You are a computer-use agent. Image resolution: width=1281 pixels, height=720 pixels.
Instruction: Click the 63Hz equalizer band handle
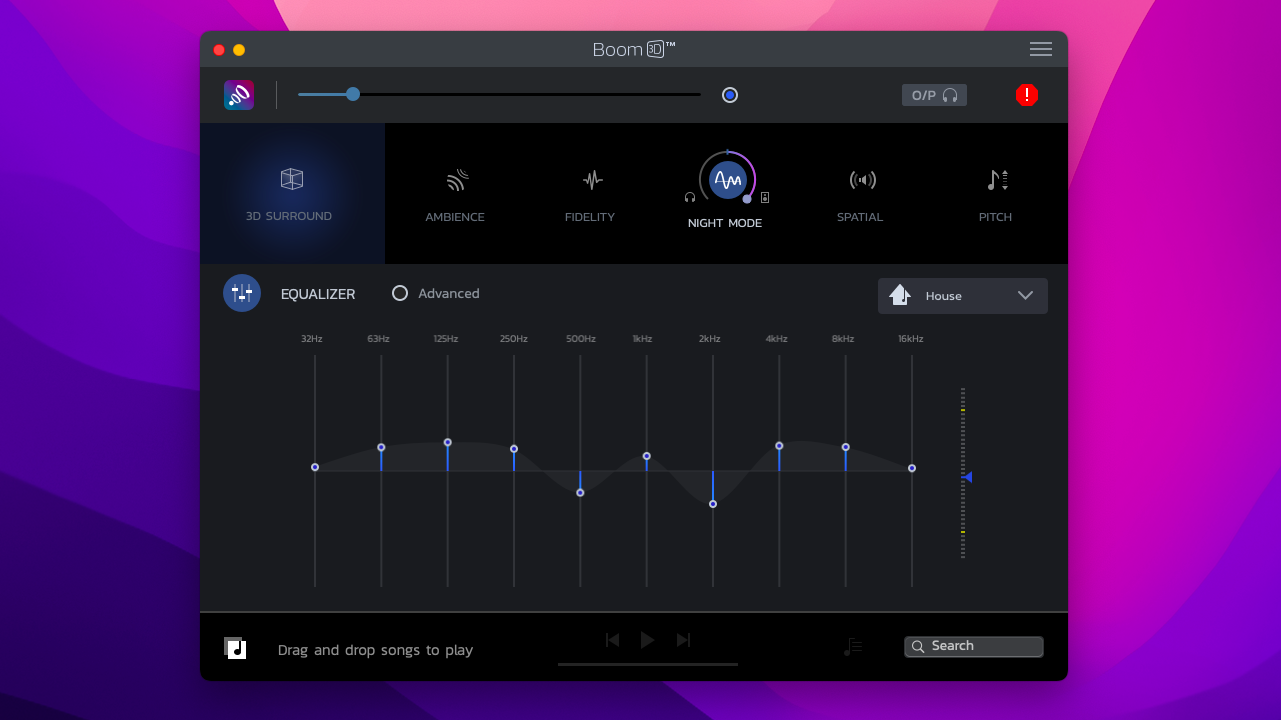381,447
